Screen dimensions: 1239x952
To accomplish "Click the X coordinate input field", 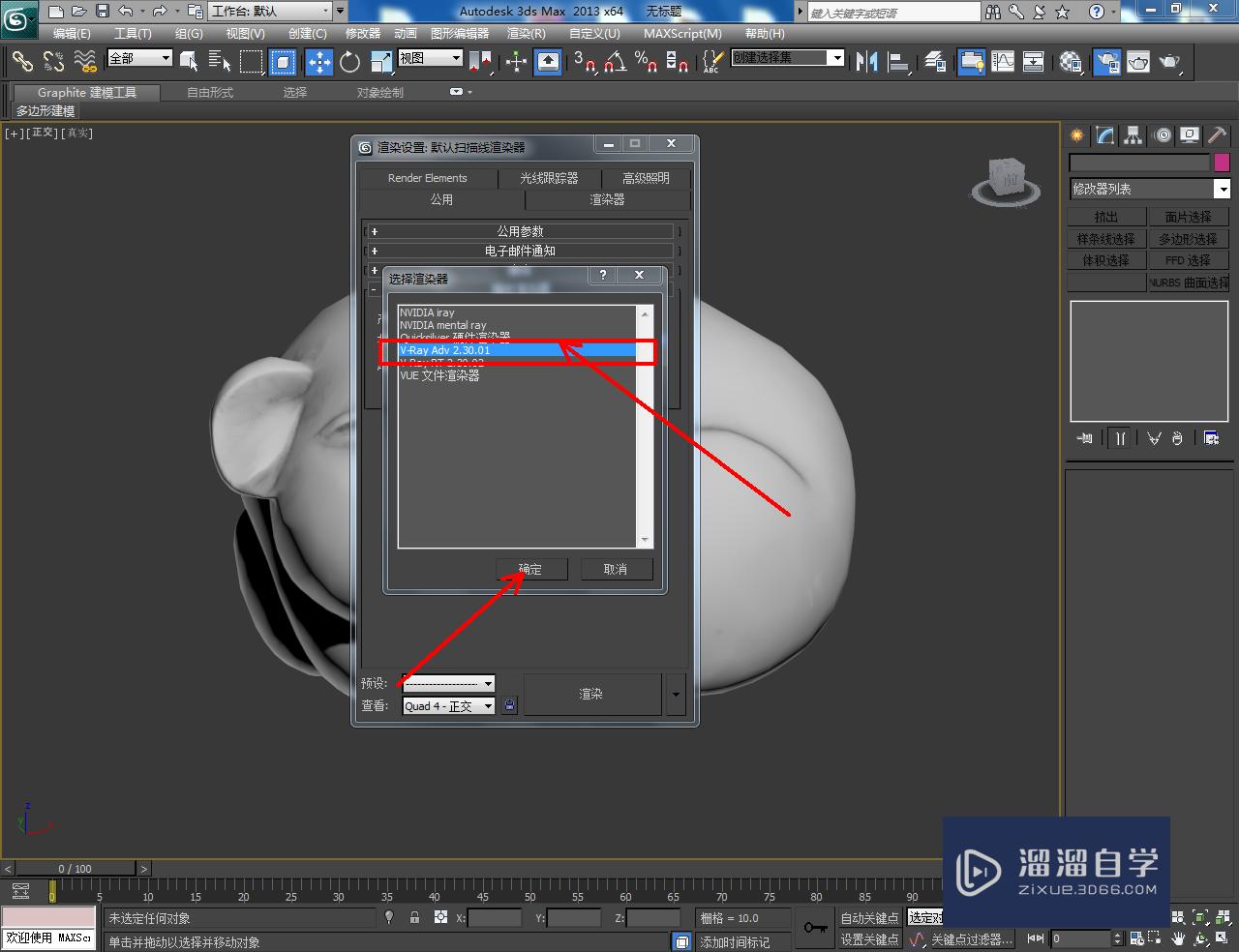I will pos(495,918).
